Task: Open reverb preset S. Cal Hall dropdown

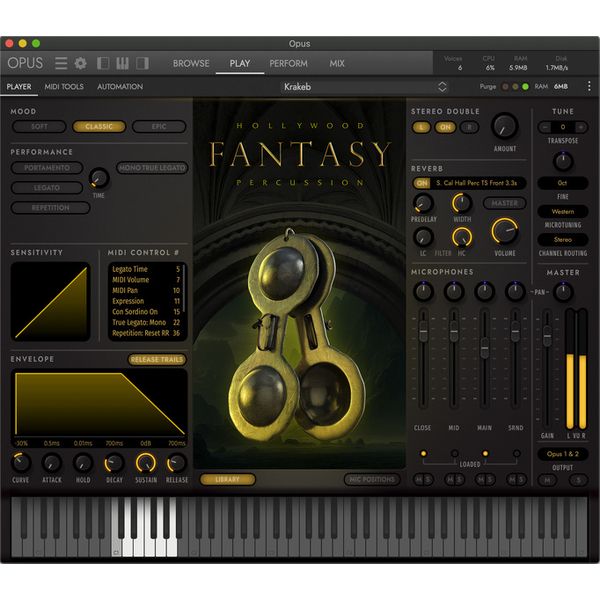Action: (x=477, y=183)
